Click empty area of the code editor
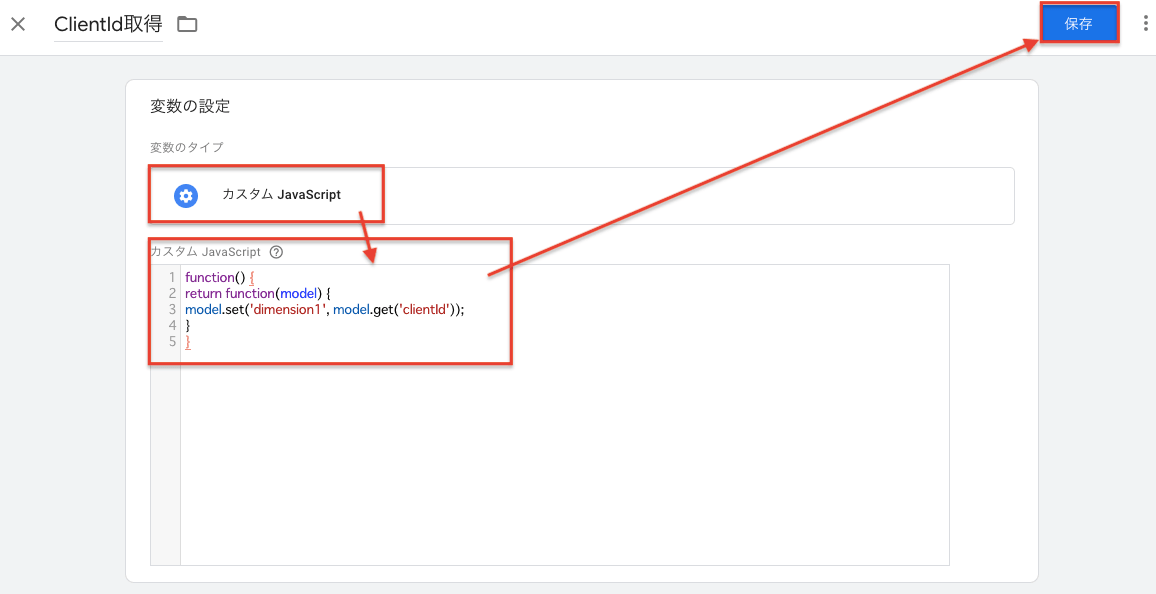 564,457
